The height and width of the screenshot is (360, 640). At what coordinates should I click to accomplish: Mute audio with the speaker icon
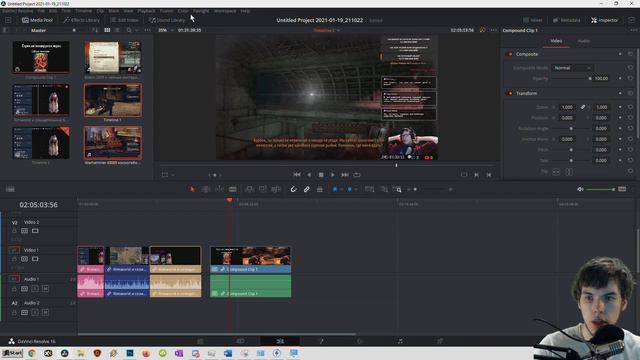tap(580, 189)
